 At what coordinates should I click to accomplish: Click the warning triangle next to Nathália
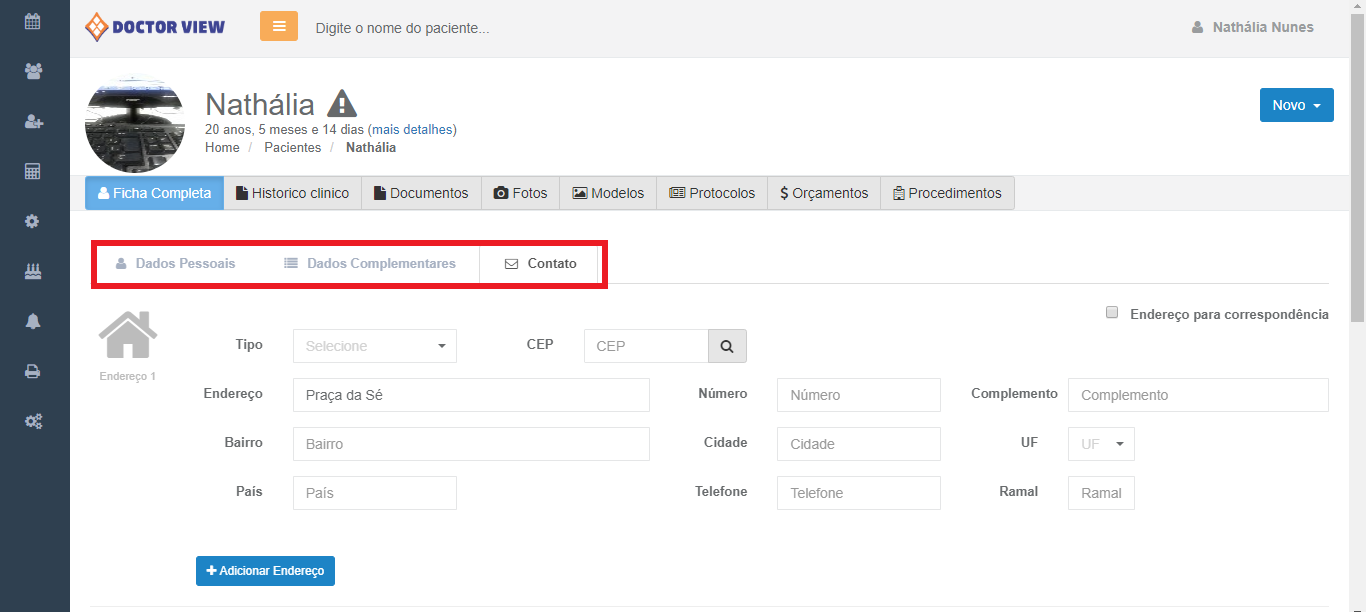(342, 104)
